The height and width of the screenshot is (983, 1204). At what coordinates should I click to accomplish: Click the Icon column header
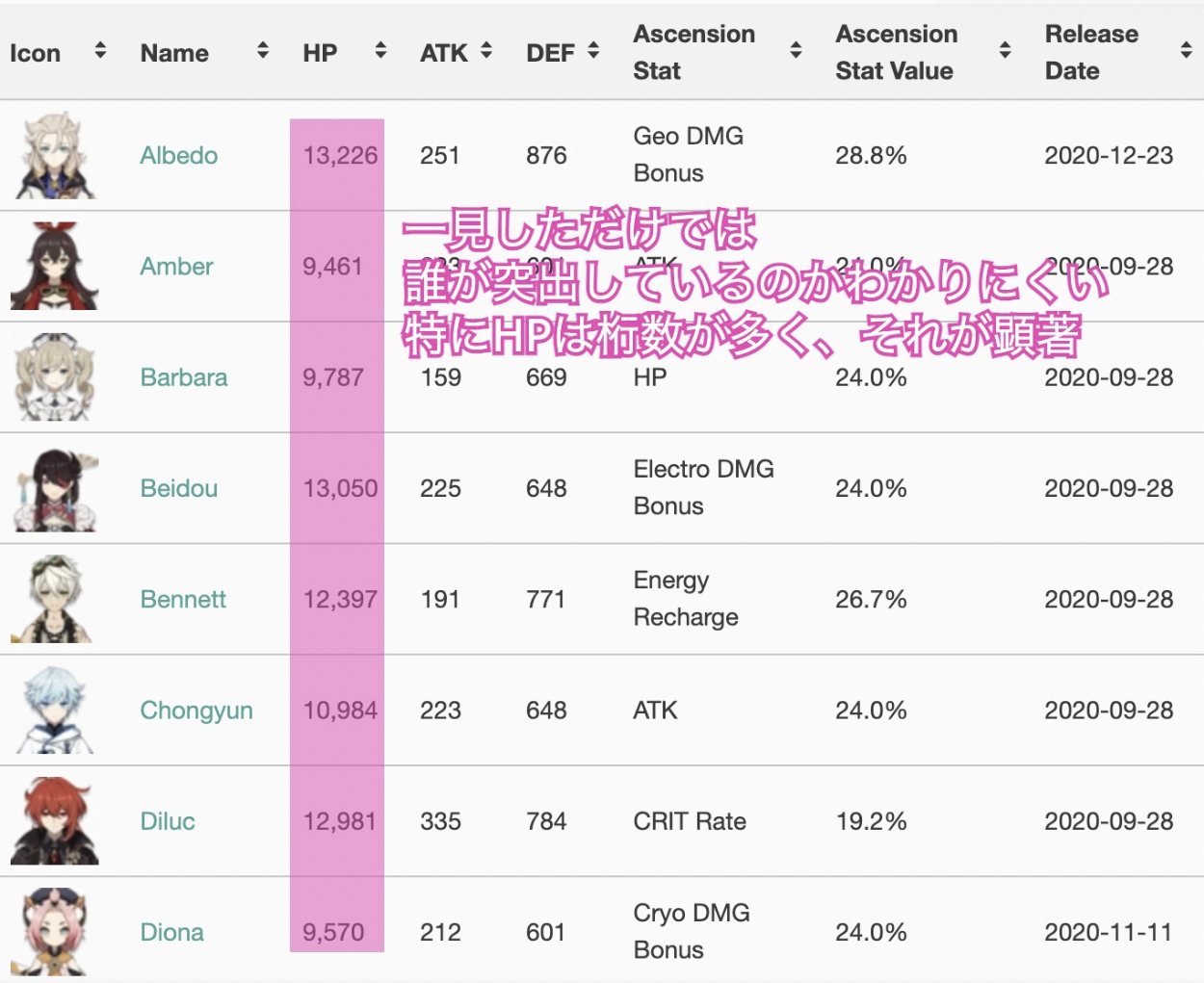[36, 53]
